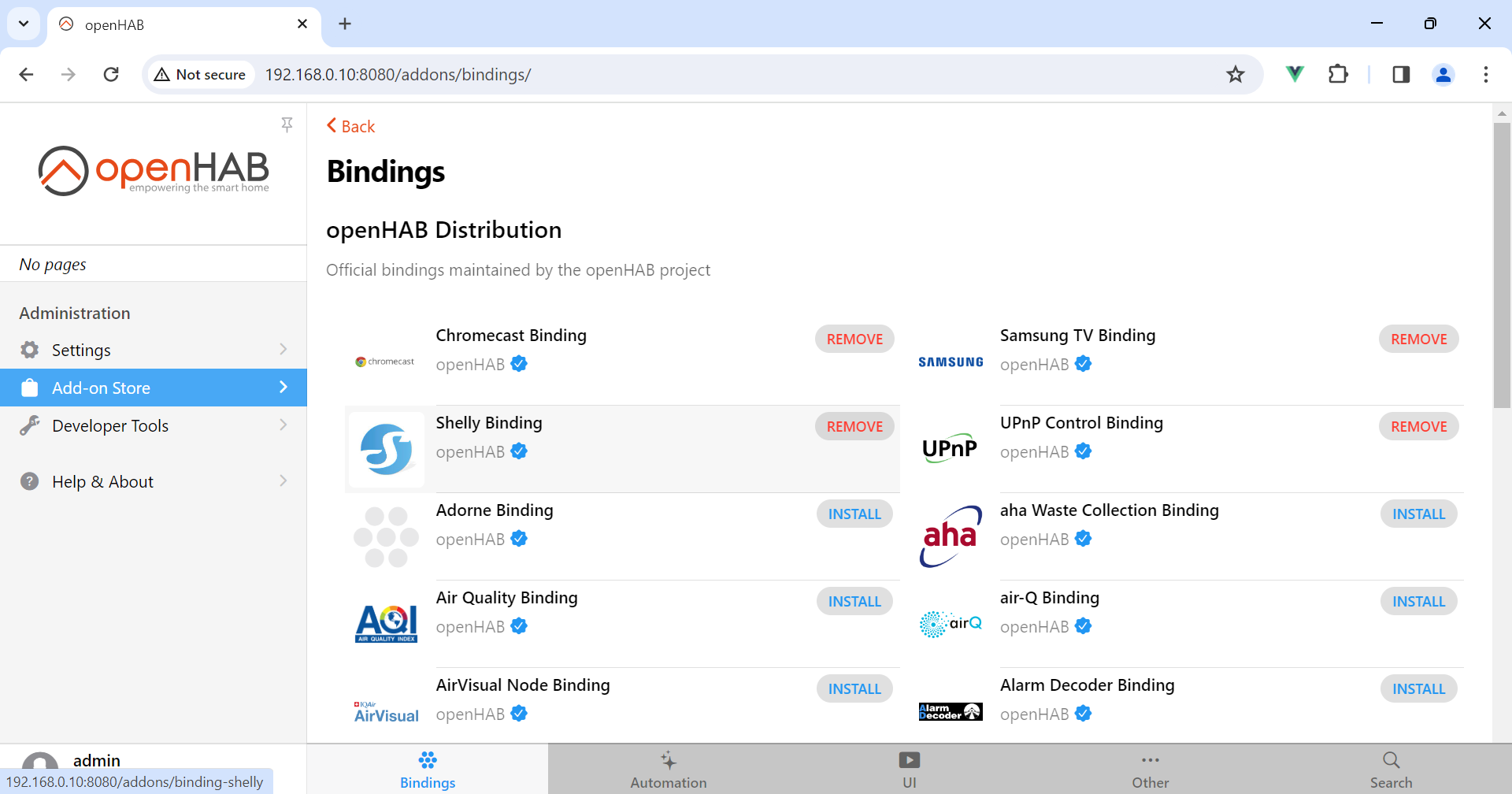
Task: Open the Air Quality AQI logo
Action: coord(386,624)
